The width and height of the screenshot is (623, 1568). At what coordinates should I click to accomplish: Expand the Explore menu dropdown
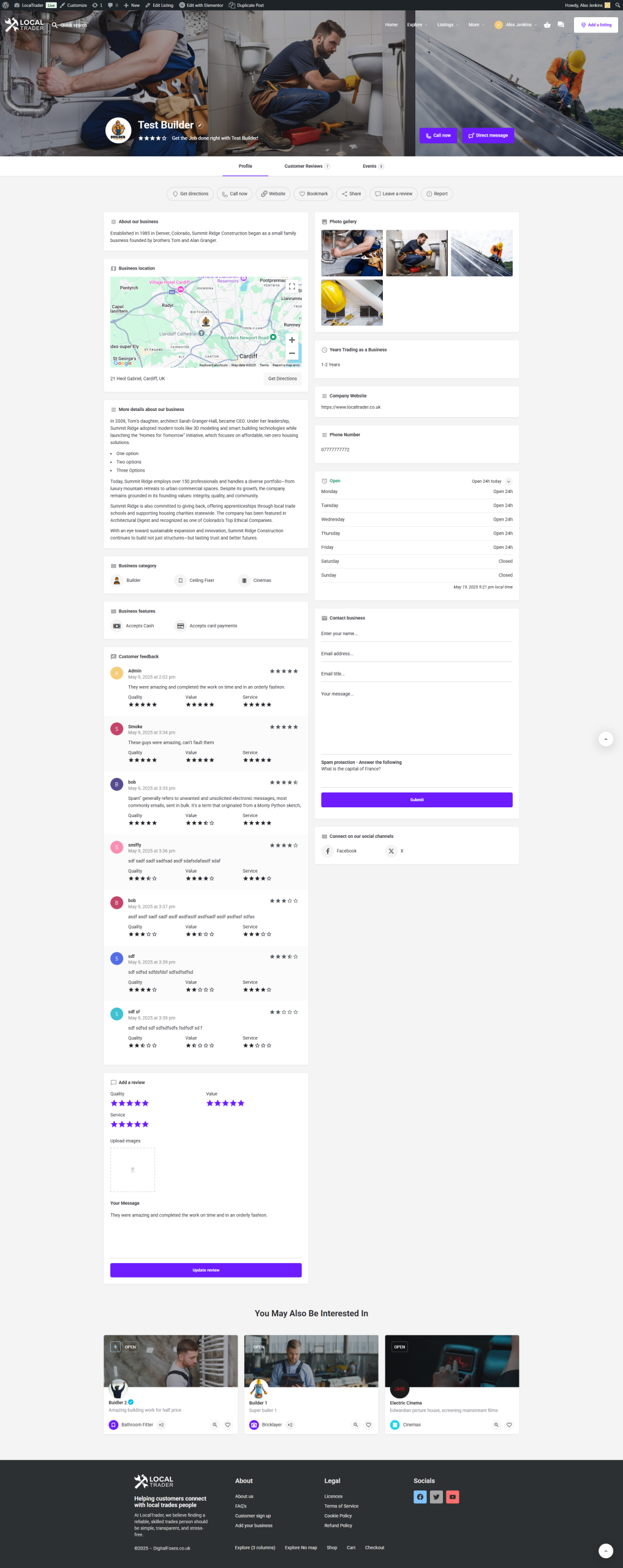[417, 25]
